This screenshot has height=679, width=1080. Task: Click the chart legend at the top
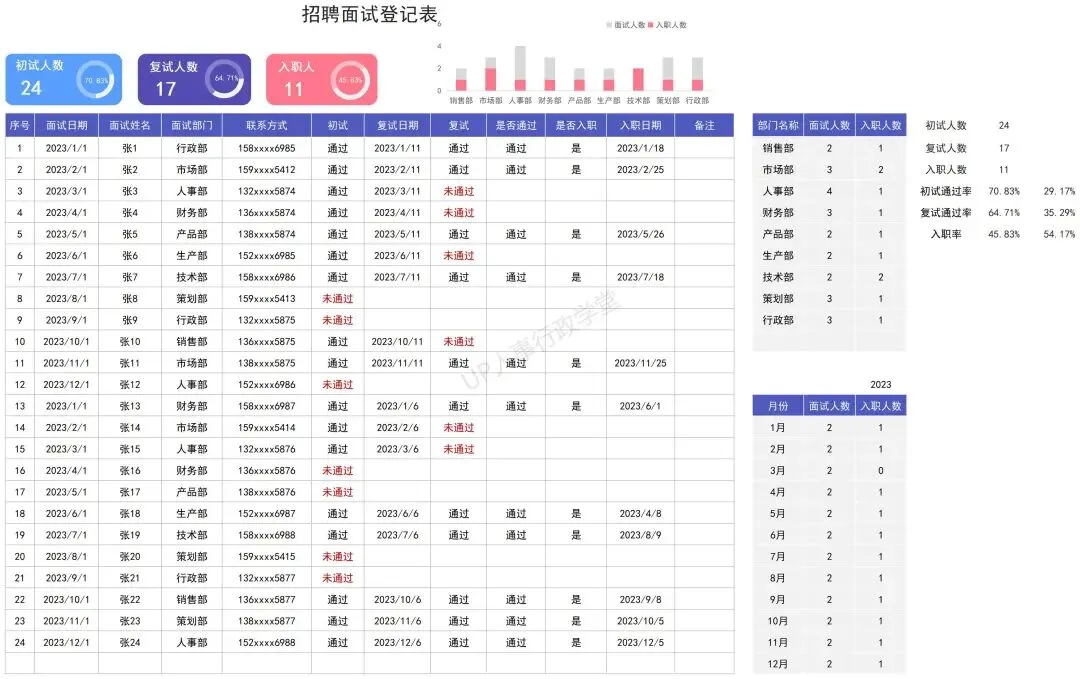pyautogui.click(x=646, y=25)
